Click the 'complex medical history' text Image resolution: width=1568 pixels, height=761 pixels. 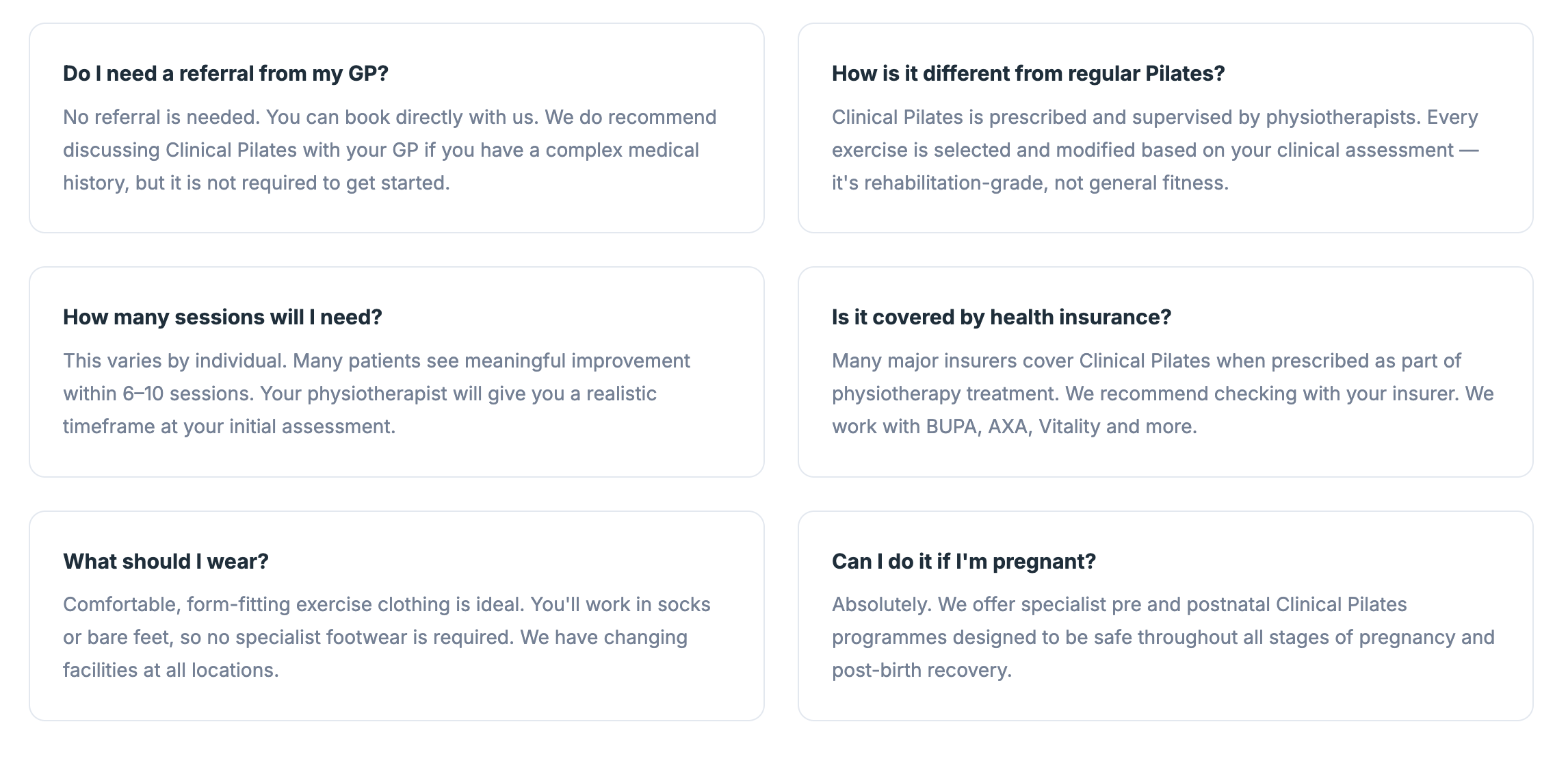tap(621, 150)
